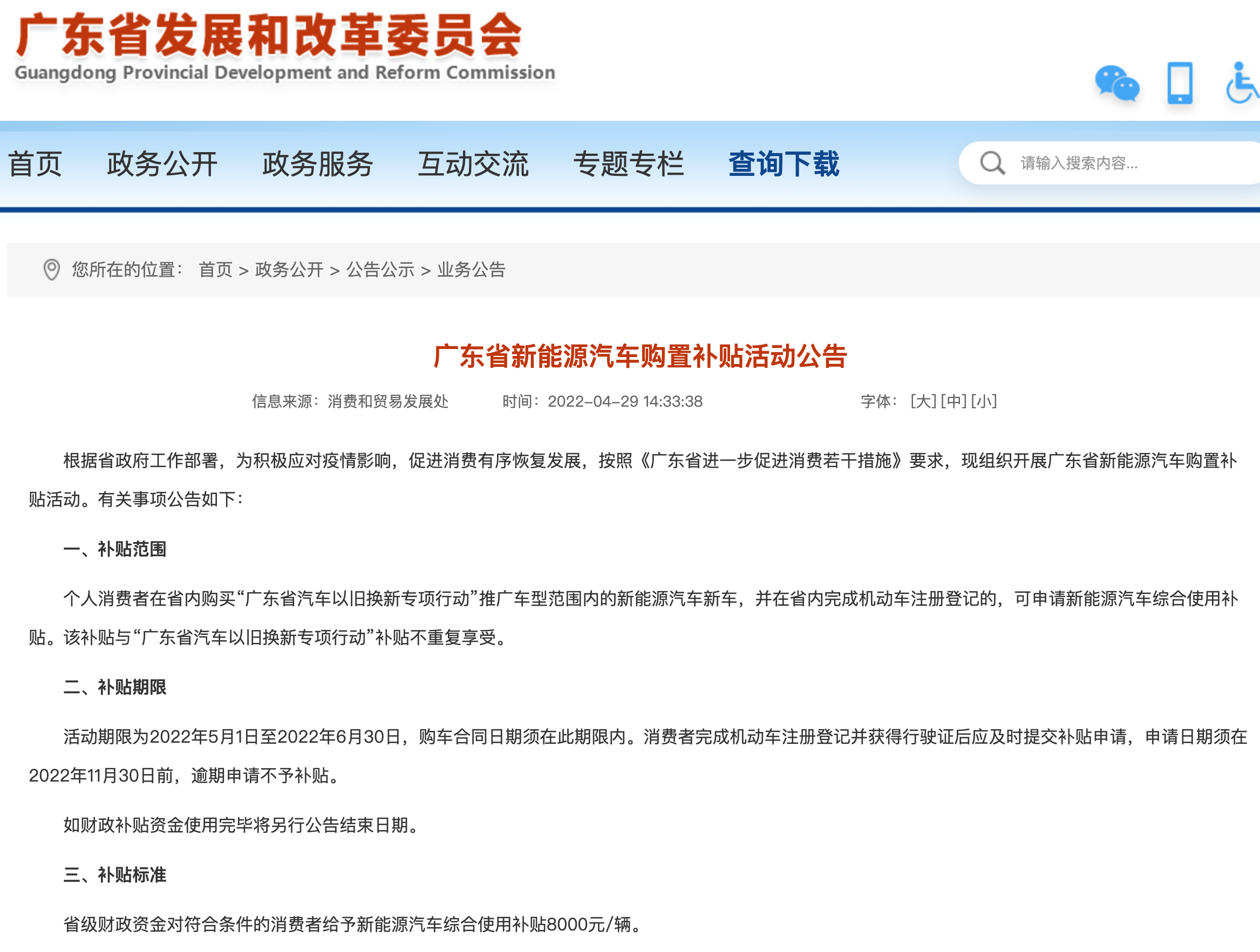This screenshot has height=952, width=1260.
Task: Set font size to small [小]
Action: click(x=984, y=401)
